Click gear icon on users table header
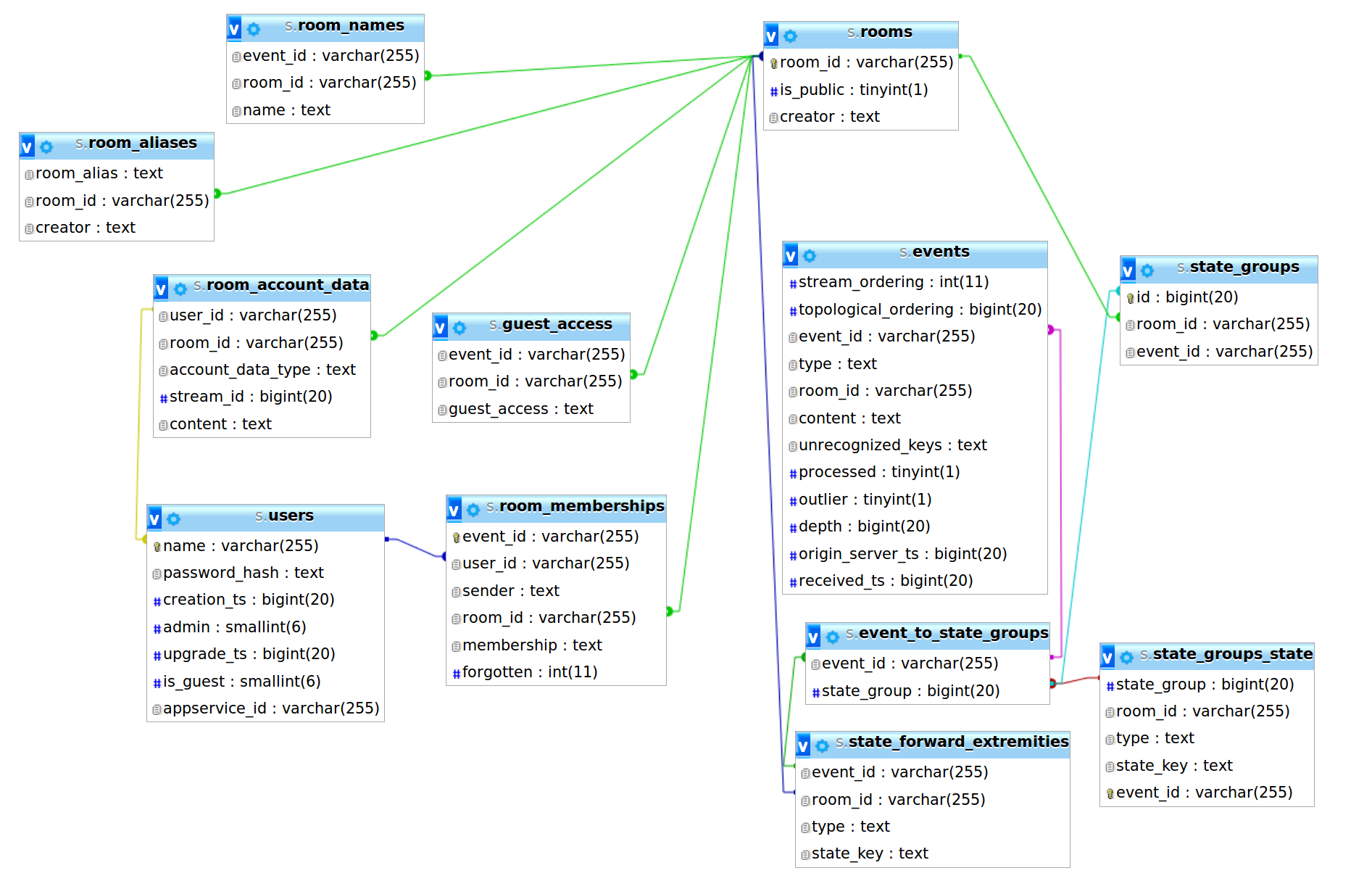1372x889 pixels. [x=173, y=518]
